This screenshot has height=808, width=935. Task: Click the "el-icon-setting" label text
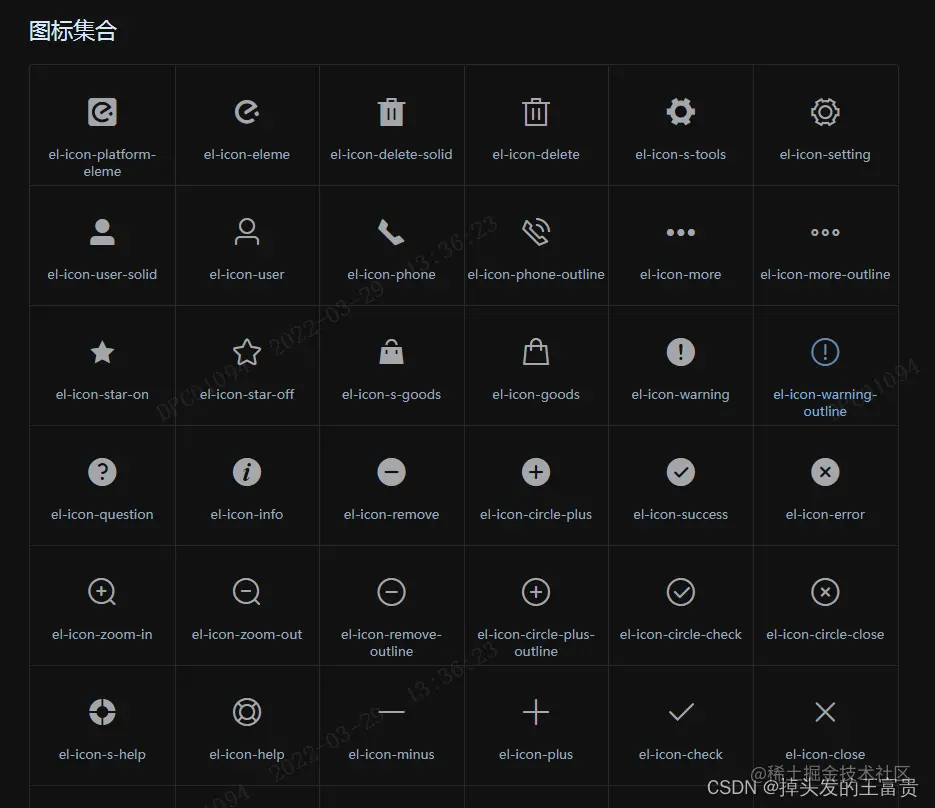(825, 154)
